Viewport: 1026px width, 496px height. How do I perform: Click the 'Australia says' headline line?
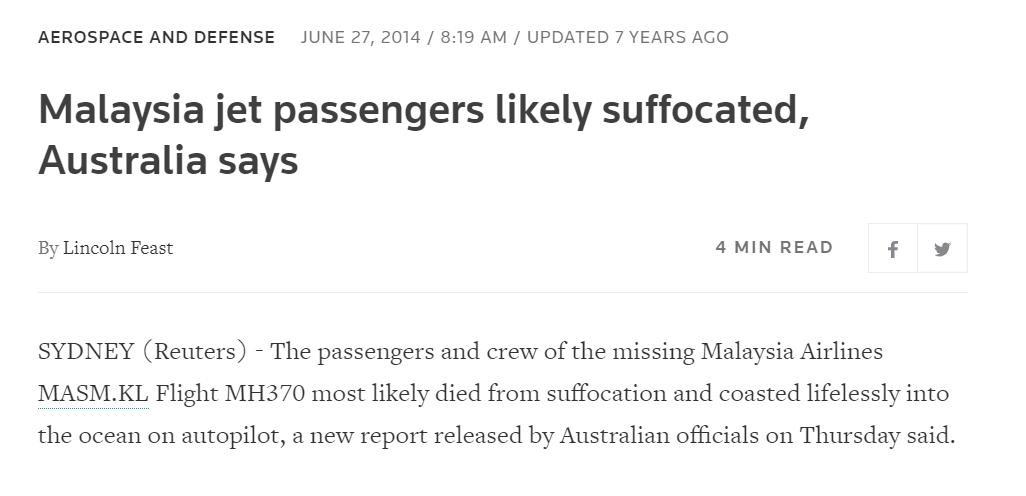pyautogui.click(x=168, y=160)
